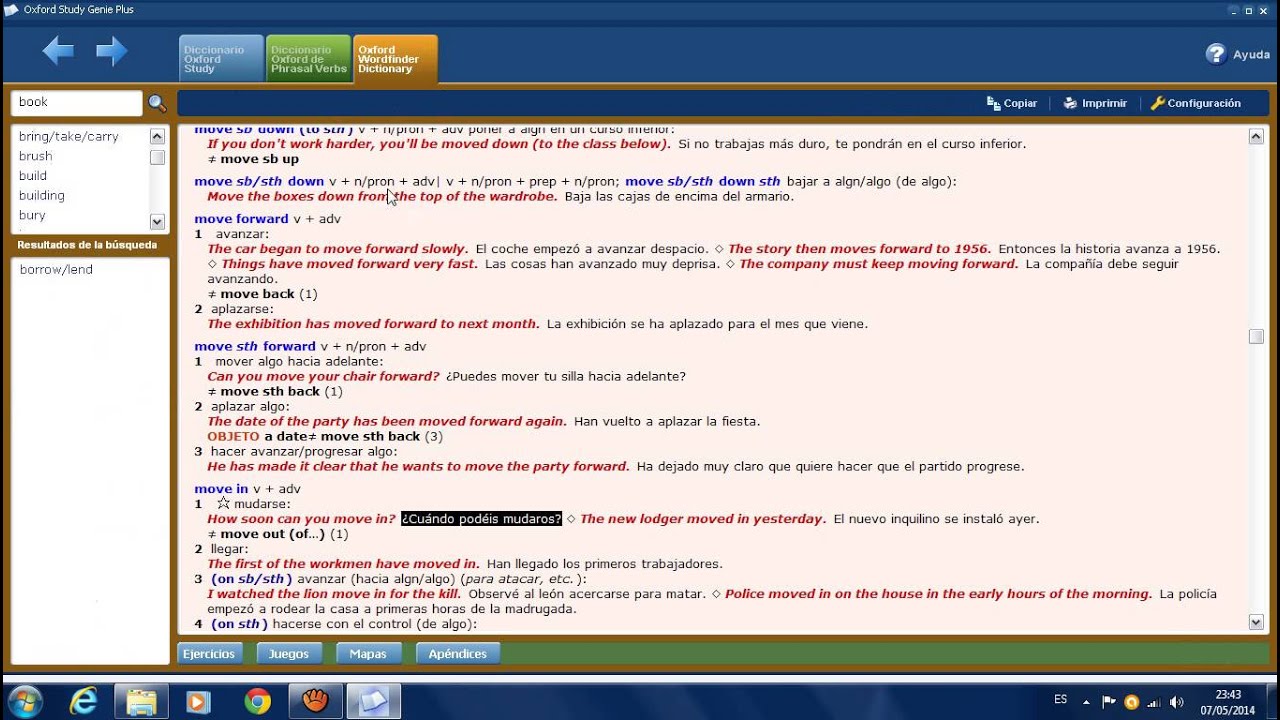1280x720 pixels.
Task: Open Ayuda help icon
Action: tap(1216, 54)
